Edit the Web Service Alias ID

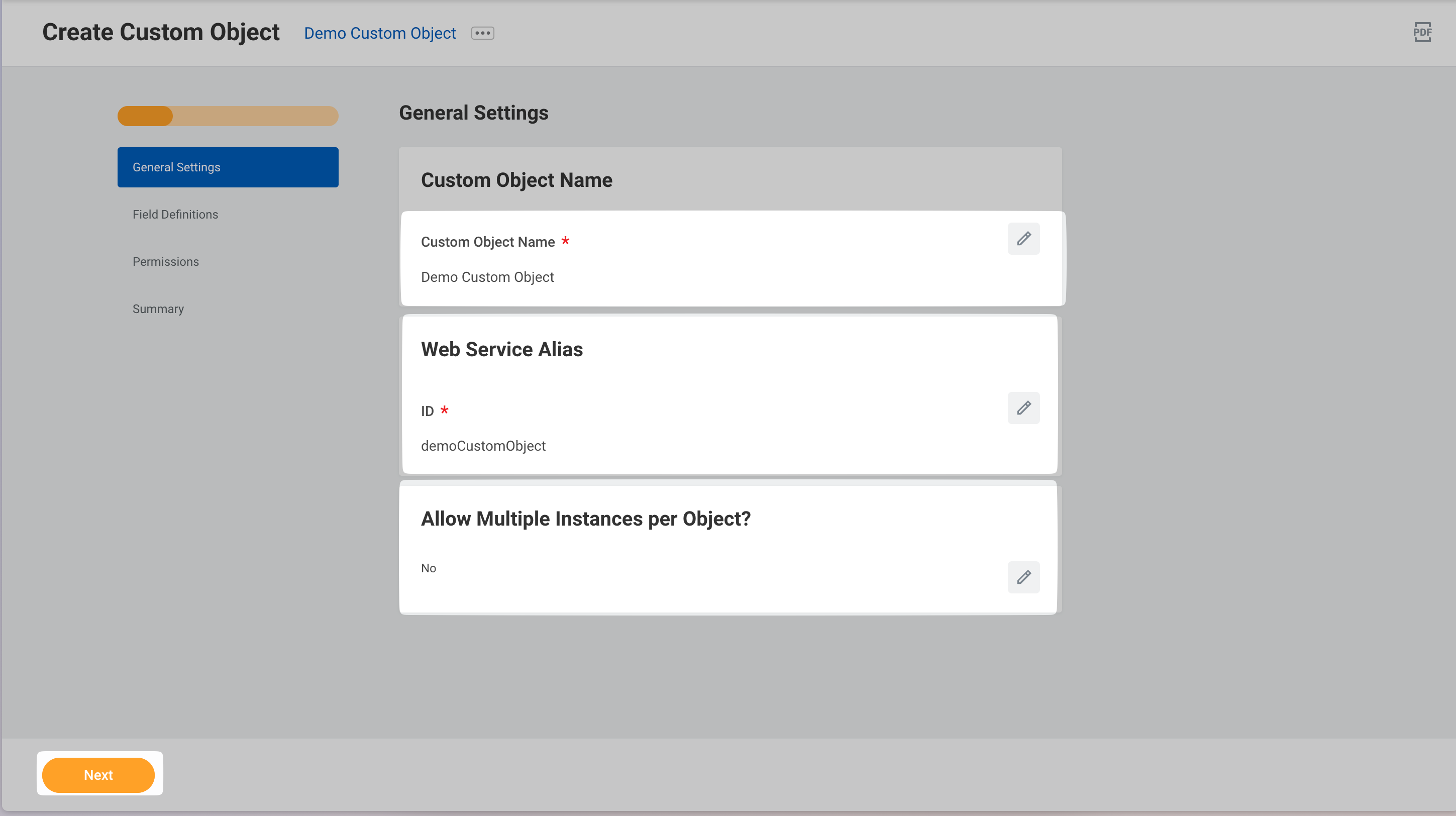click(1023, 408)
